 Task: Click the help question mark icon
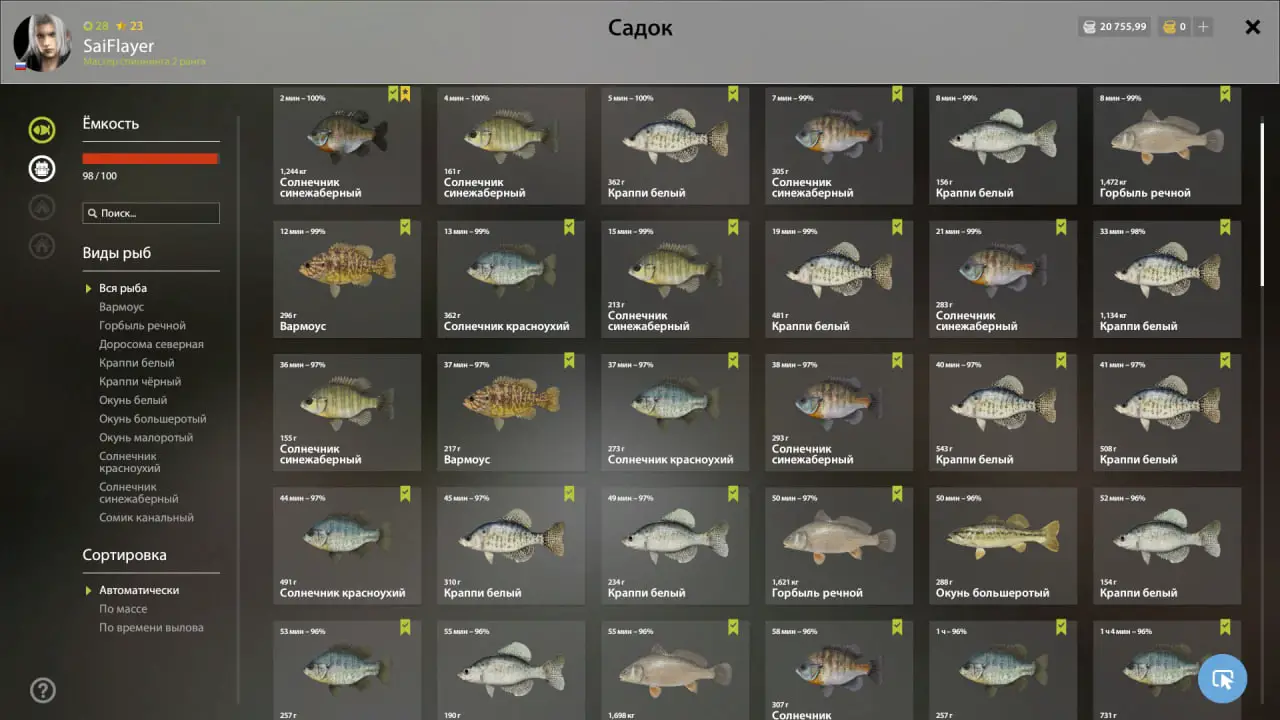pyautogui.click(x=43, y=690)
